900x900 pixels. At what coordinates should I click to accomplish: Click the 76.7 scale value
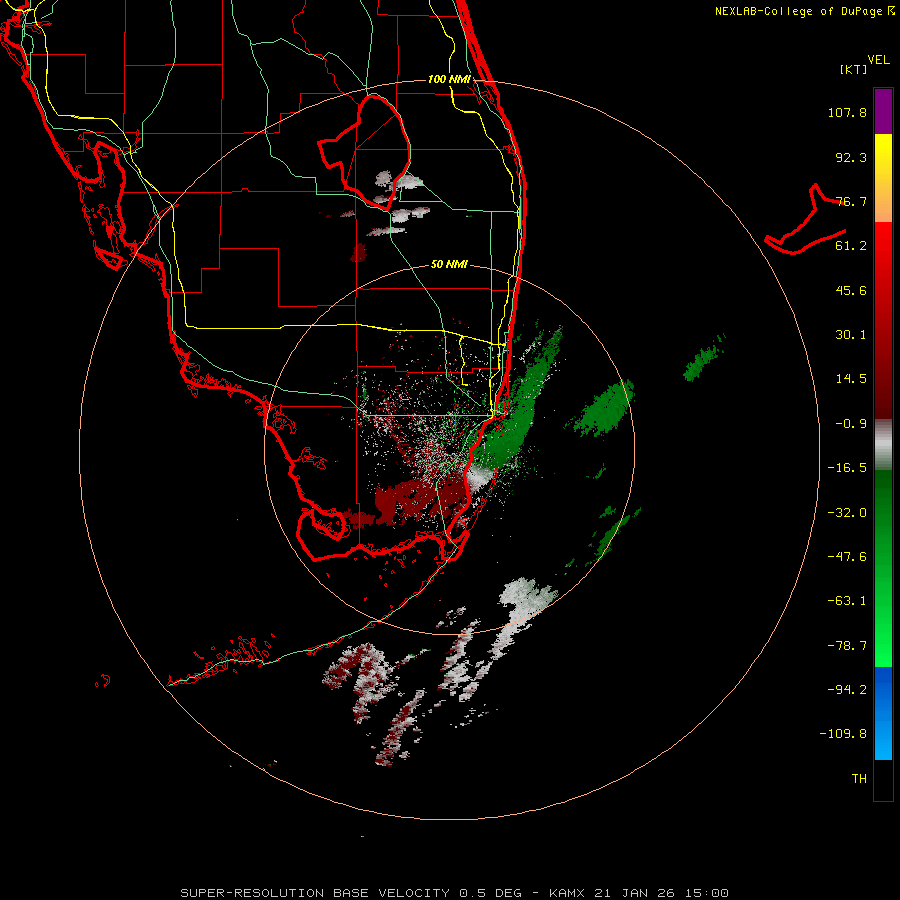point(851,201)
